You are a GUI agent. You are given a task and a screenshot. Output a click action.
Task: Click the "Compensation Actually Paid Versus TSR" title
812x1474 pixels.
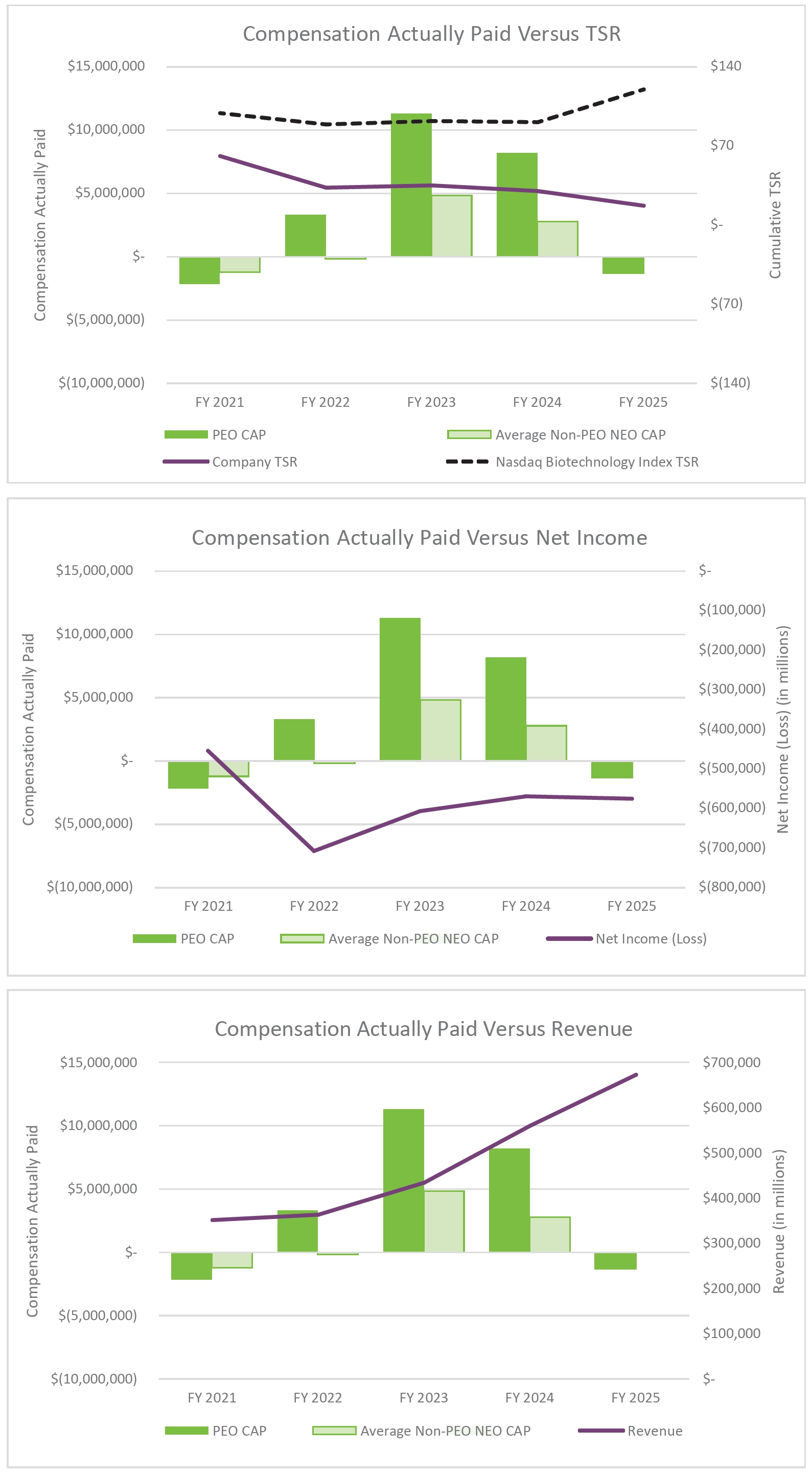click(431, 34)
